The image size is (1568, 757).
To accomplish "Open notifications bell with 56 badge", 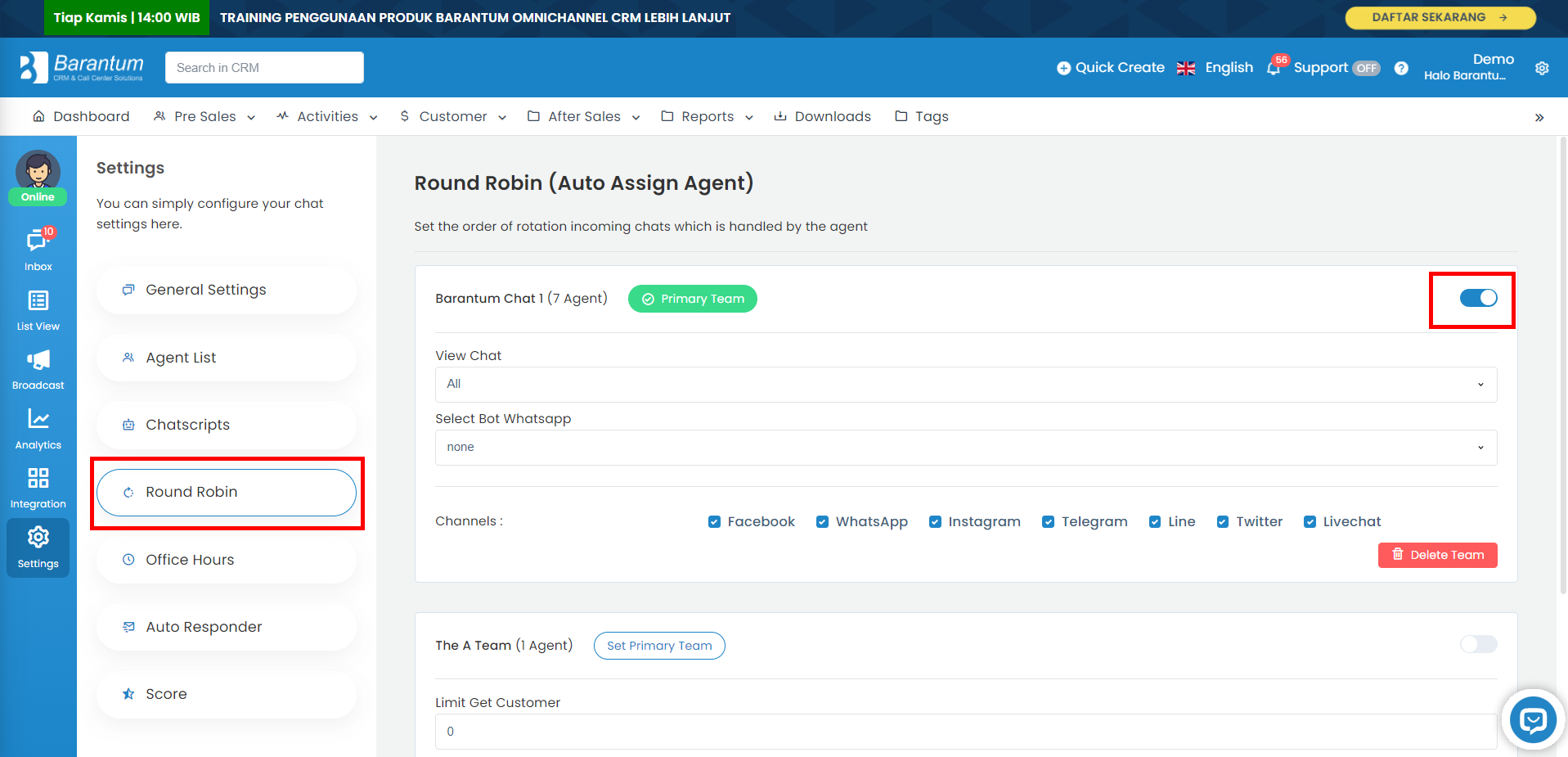I will pos(1274,68).
